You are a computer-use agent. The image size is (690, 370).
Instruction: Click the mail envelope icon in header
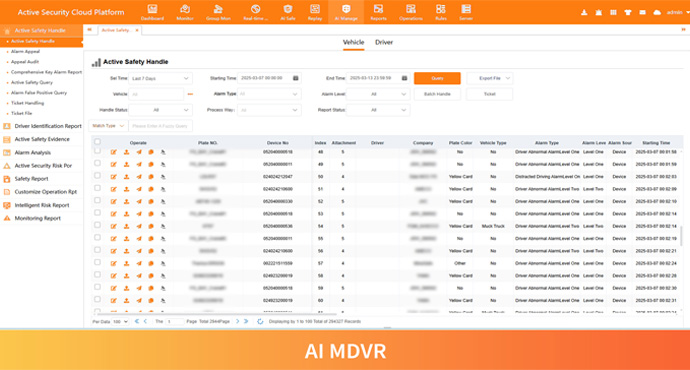(x=642, y=12)
